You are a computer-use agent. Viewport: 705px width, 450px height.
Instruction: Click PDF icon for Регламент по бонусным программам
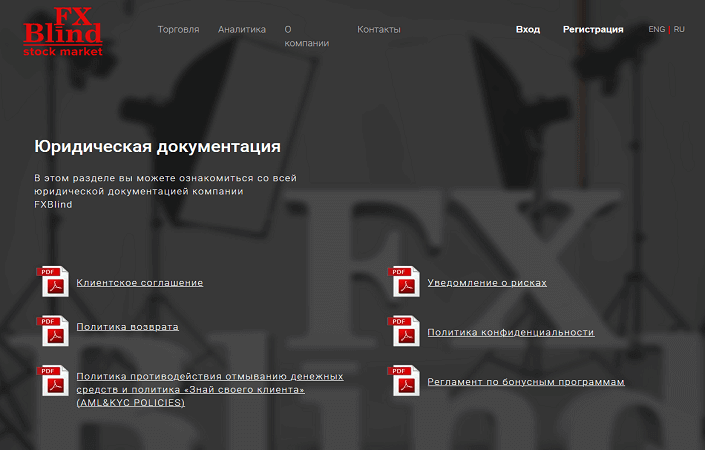tap(404, 381)
